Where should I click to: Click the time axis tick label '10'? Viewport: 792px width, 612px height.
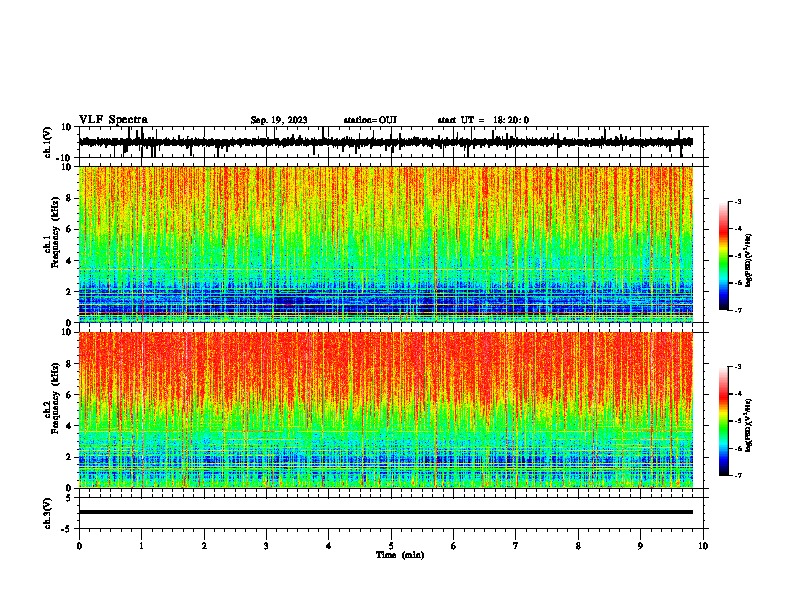coord(703,546)
